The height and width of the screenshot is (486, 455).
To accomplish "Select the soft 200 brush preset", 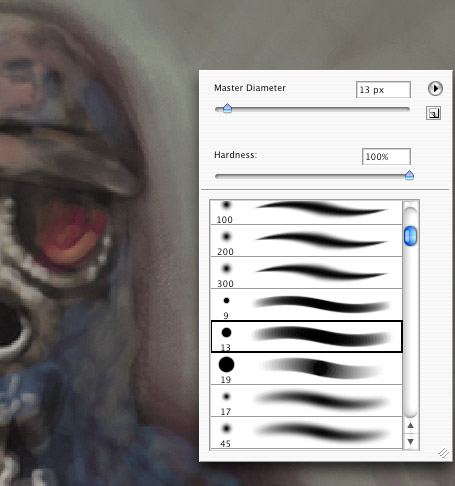I will (306, 241).
